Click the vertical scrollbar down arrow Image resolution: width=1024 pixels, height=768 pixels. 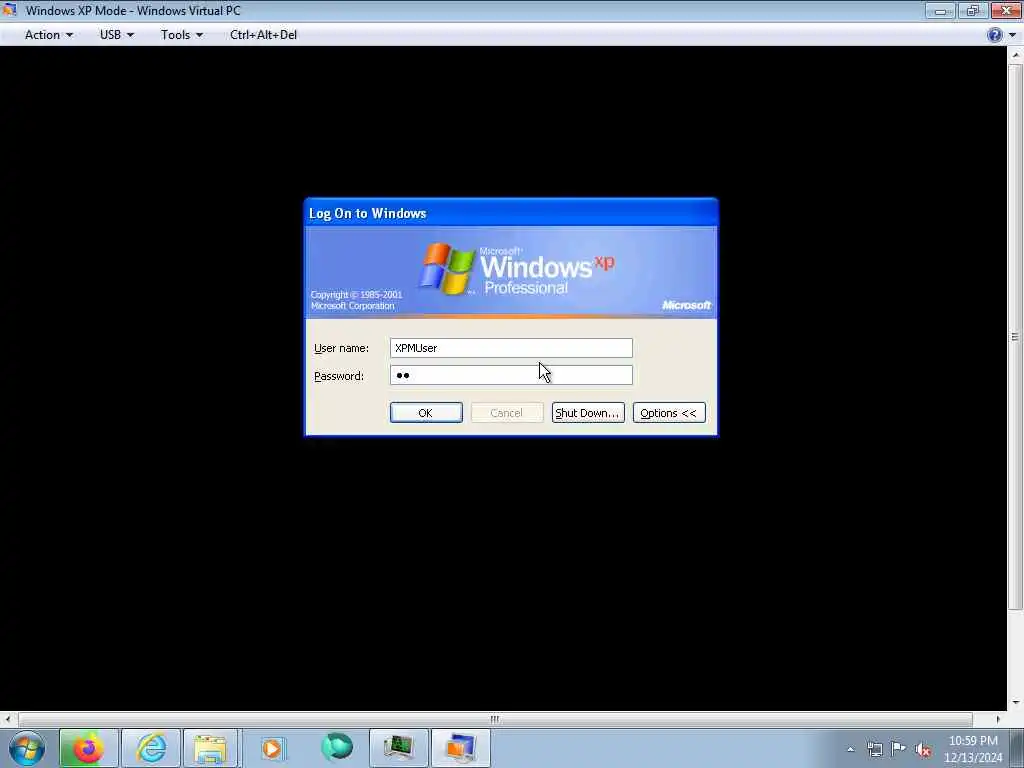coord(1016,703)
